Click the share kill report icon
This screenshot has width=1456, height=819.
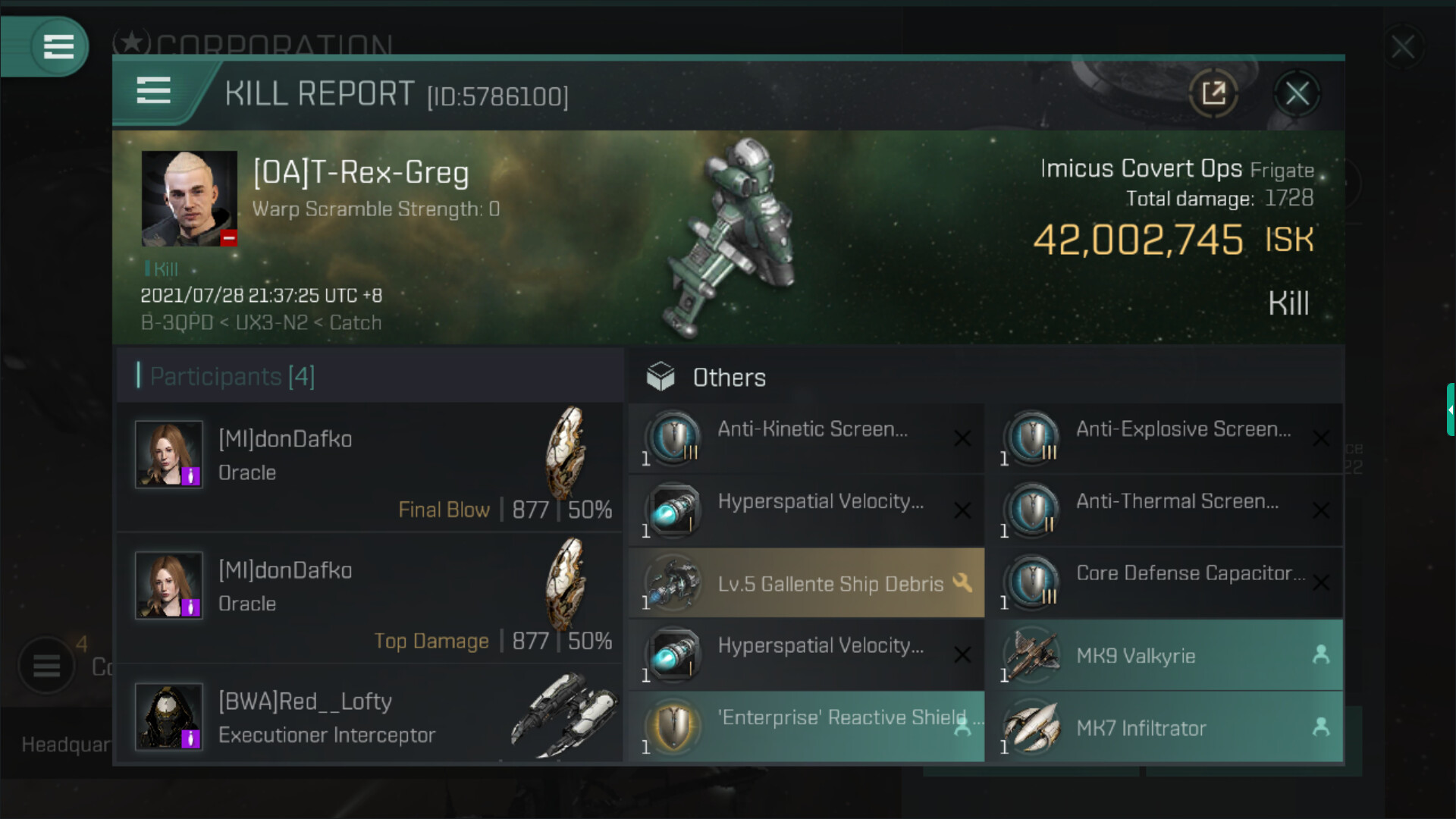pyautogui.click(x=1213, y=93)
